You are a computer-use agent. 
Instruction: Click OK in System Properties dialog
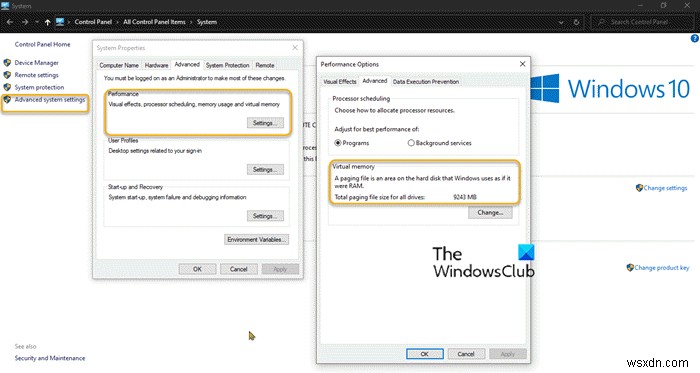click(x=197, y=269)
